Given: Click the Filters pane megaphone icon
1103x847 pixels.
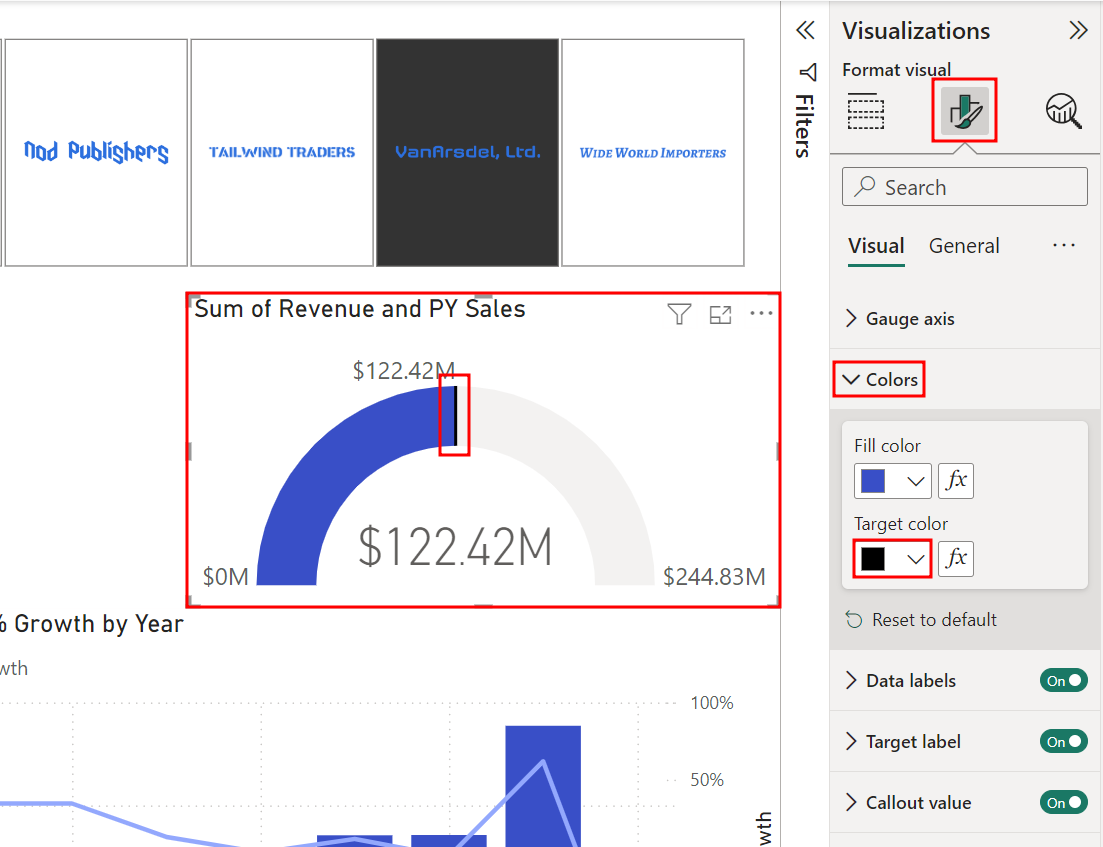Looking at the screenshot, I should point(808,72).
